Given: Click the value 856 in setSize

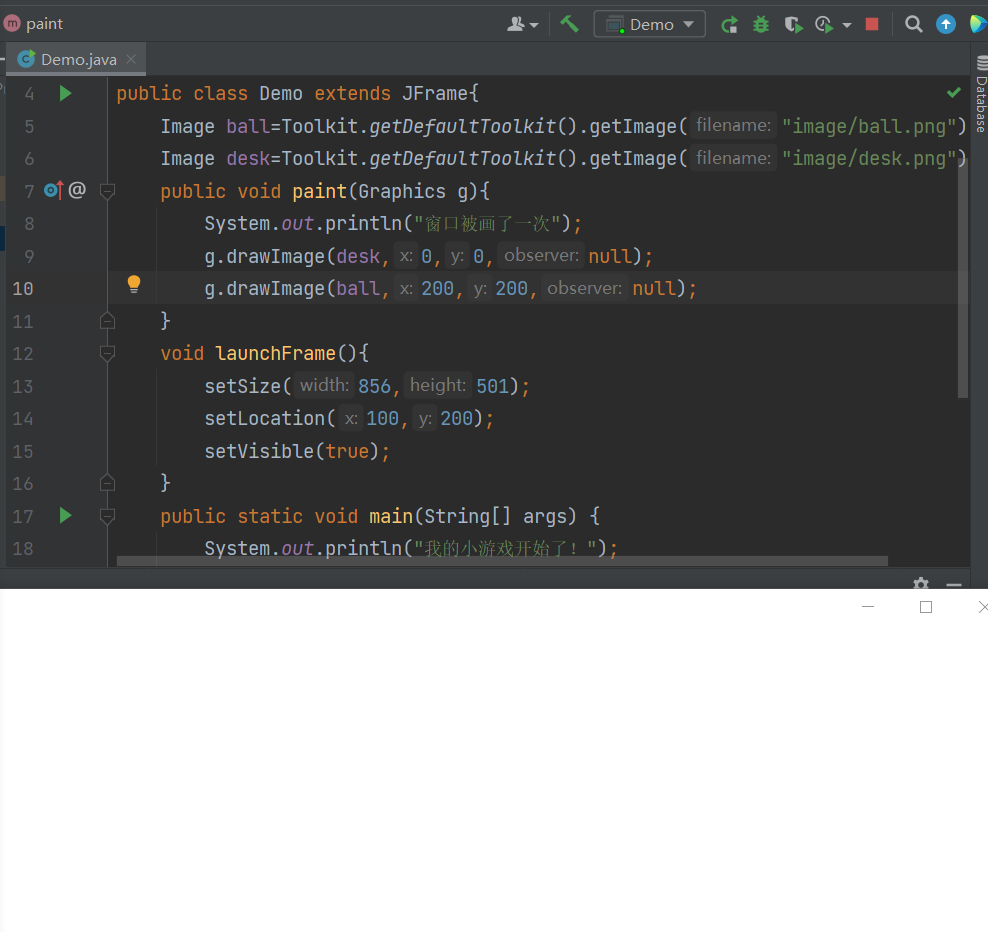Looking at the screenshot, I should pos(374,386).
